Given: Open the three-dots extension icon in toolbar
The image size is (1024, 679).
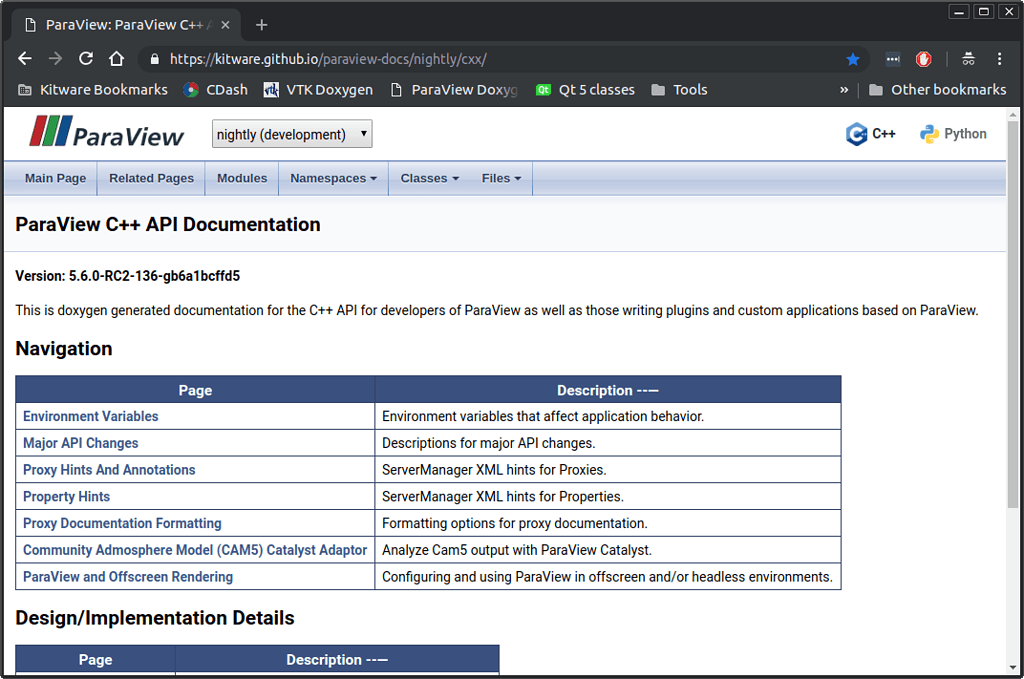Looking at the screenshot, I should click(x=893, y=59).
